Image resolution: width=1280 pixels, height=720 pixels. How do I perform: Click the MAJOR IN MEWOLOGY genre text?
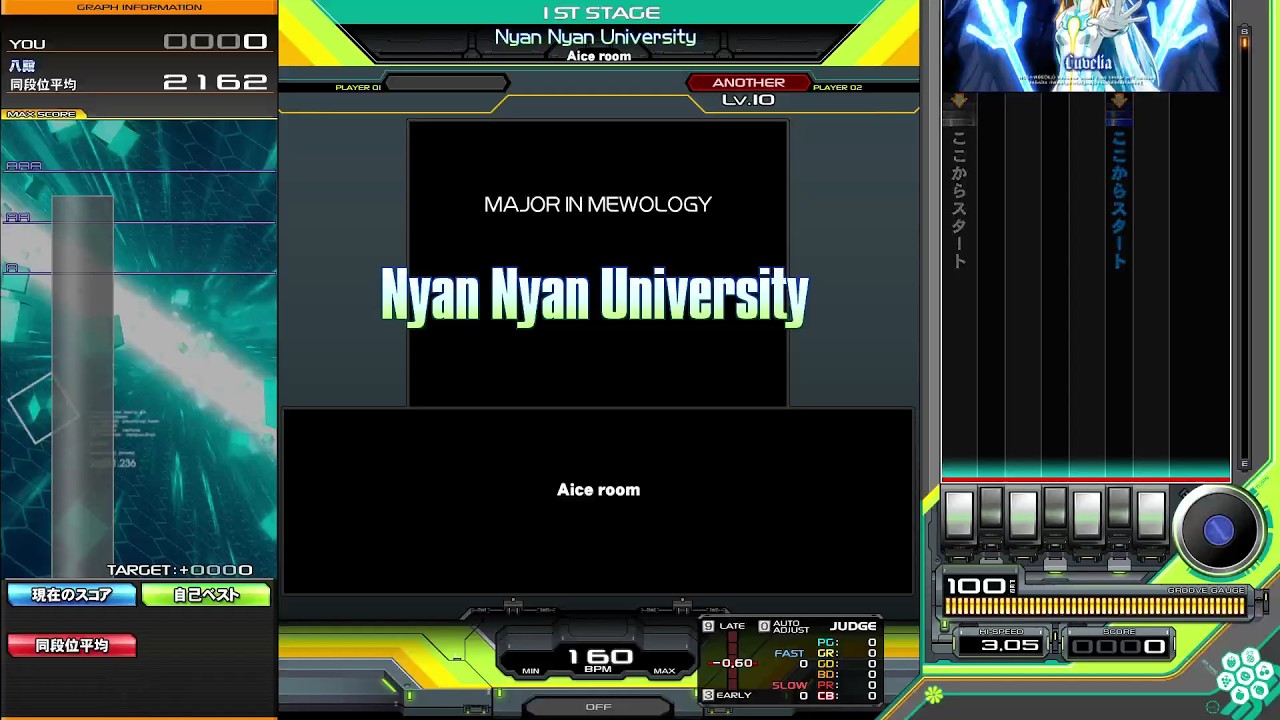coord(598,204)
